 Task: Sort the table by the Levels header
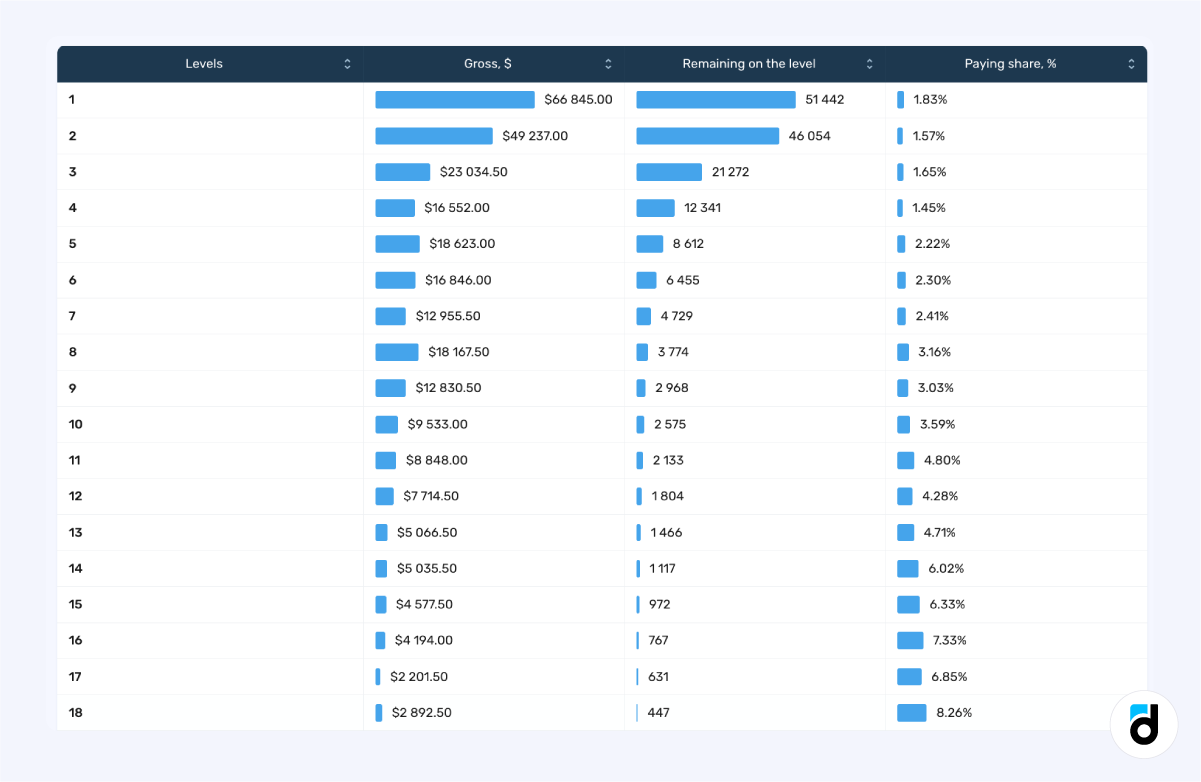click(x=204, y=63)
